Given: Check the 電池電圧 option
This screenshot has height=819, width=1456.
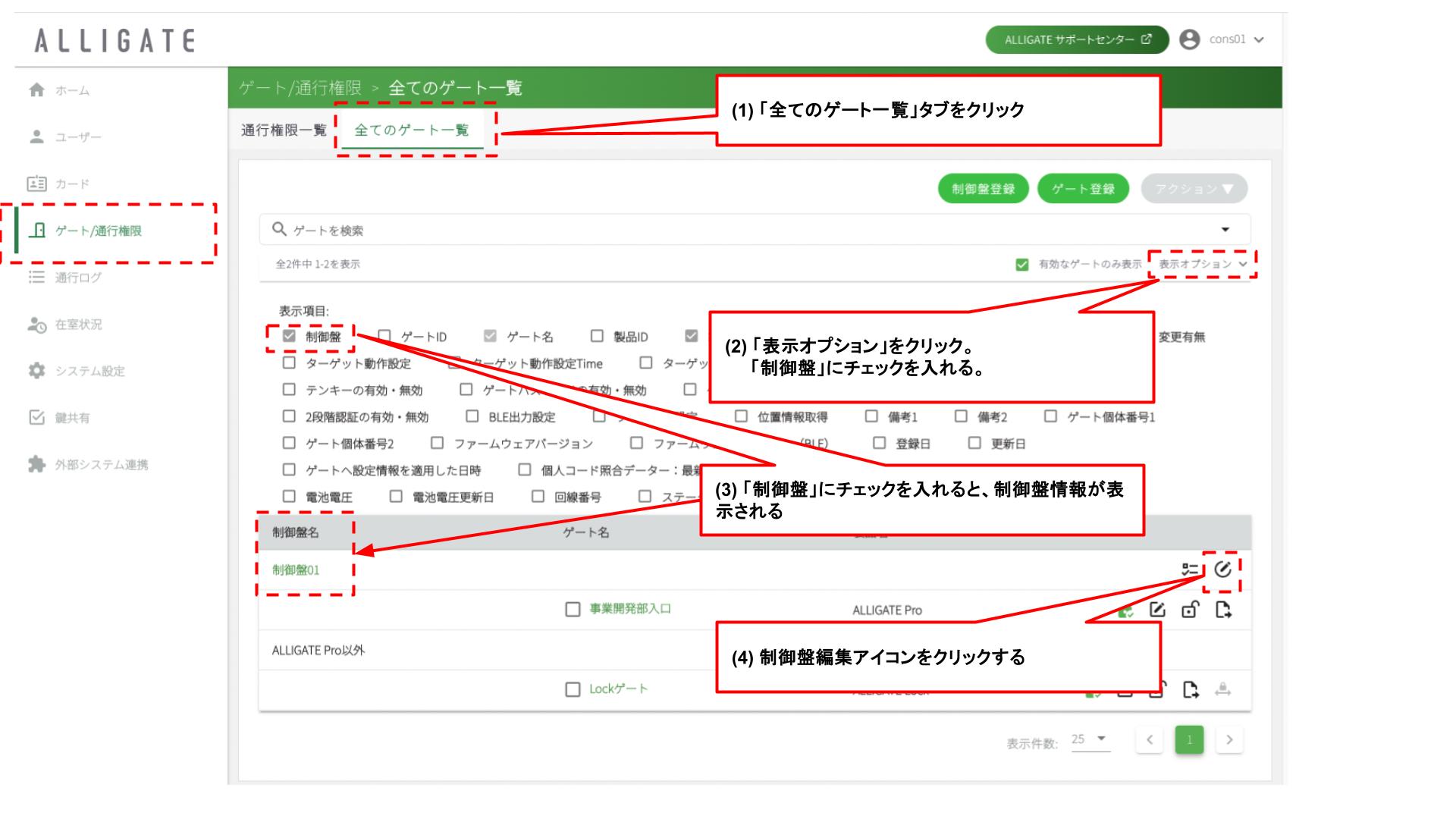Looking at the screenshot, I should point(289,497).
